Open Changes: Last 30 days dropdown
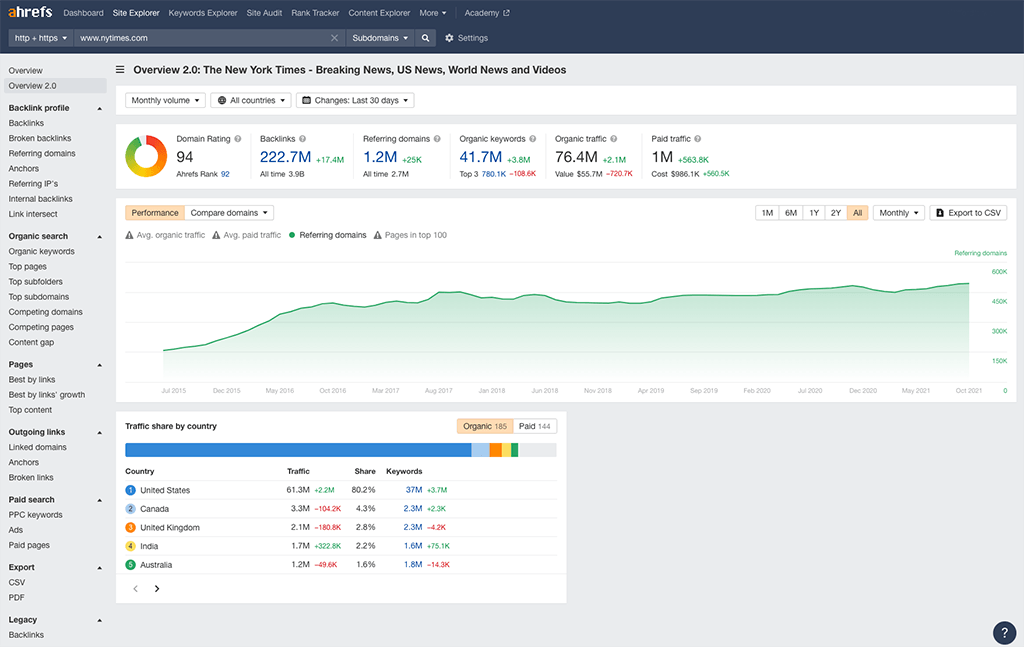This screenshot has width=1024, height=647. coord(355,100)
